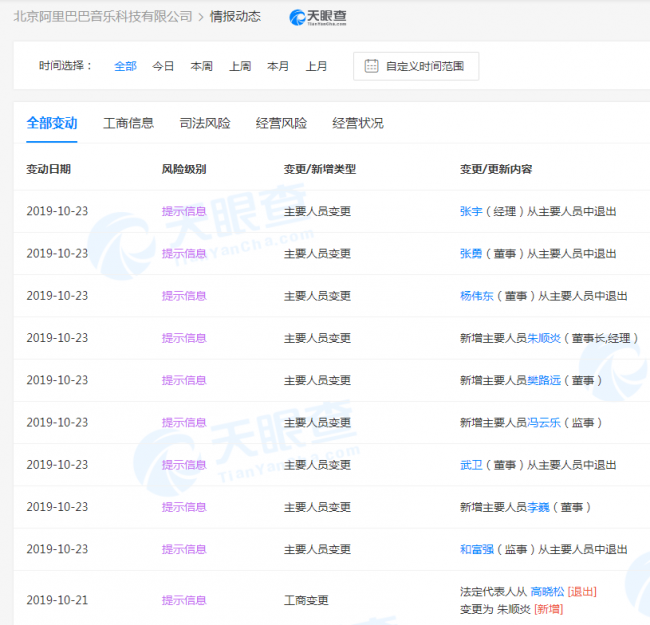The height and width of the screenshot is (625, 650).
Task: Select the 全部 time filter
Action: 125,66
